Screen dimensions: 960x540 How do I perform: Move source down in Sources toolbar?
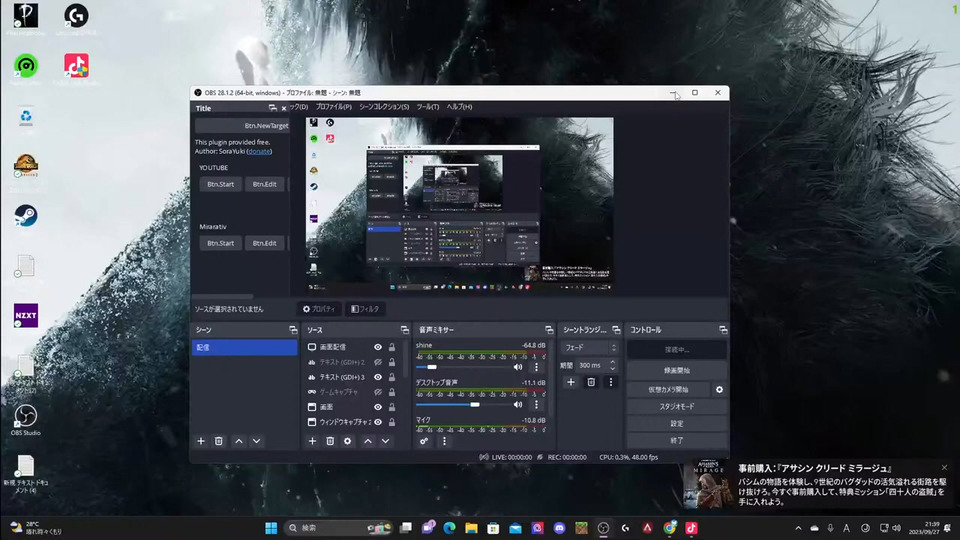386,441
